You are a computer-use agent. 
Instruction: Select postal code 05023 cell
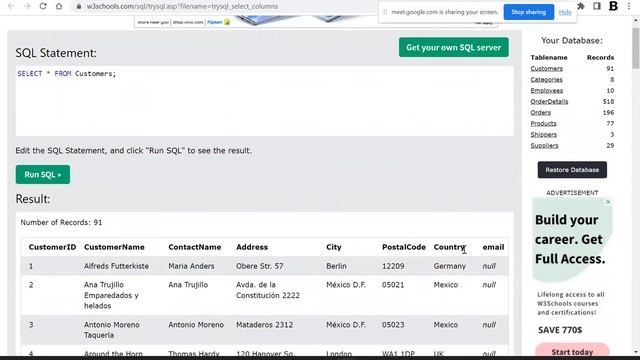coord(393,325)
